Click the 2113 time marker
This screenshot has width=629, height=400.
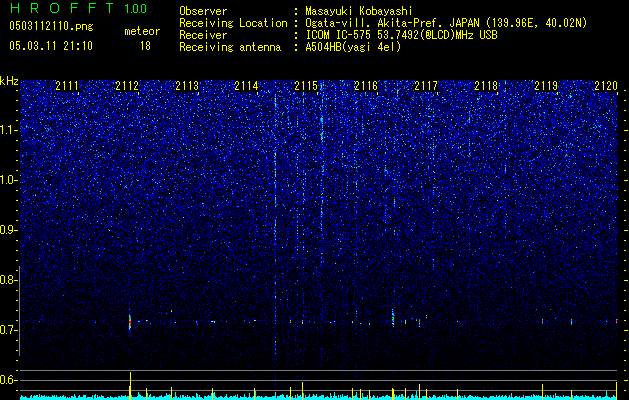(187, 85)
